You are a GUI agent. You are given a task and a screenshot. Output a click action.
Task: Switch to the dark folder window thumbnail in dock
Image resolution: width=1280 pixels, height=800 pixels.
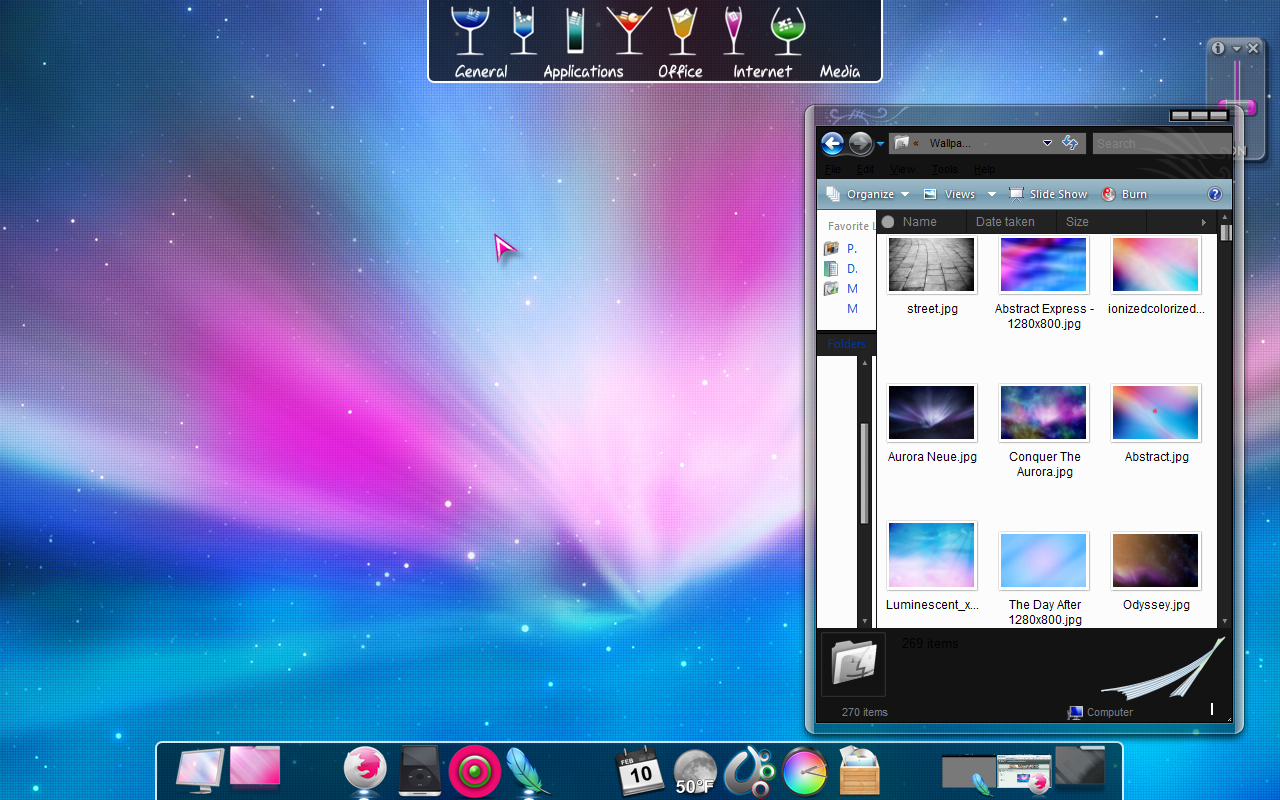coord(1080,766)
